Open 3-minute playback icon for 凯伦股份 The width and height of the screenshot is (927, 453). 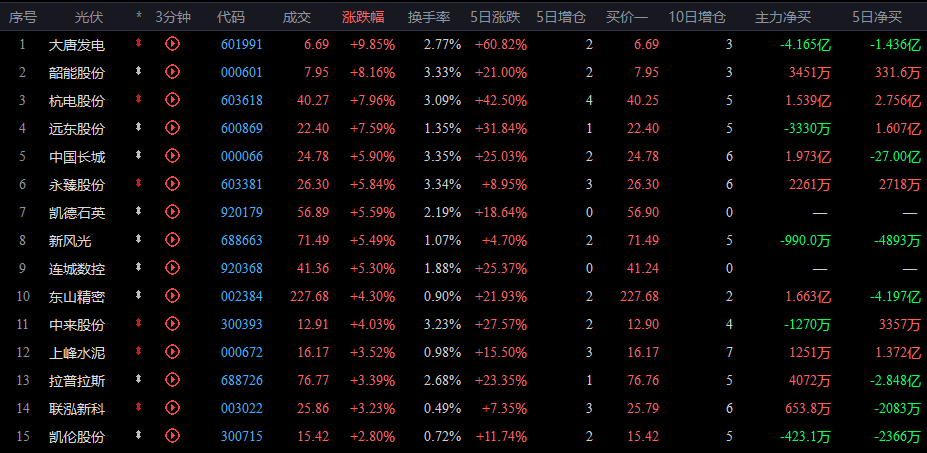click(x=172, y=436)
